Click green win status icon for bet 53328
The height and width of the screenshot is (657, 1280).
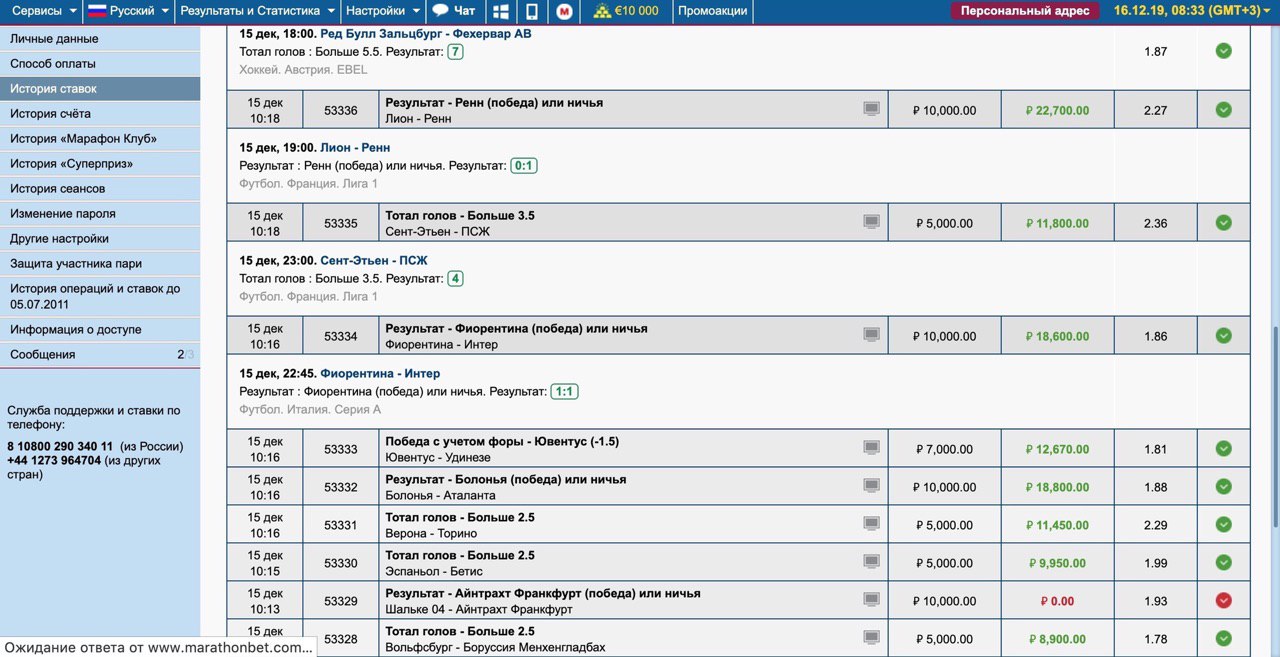pyautogui.click(x=1223, y=638)
